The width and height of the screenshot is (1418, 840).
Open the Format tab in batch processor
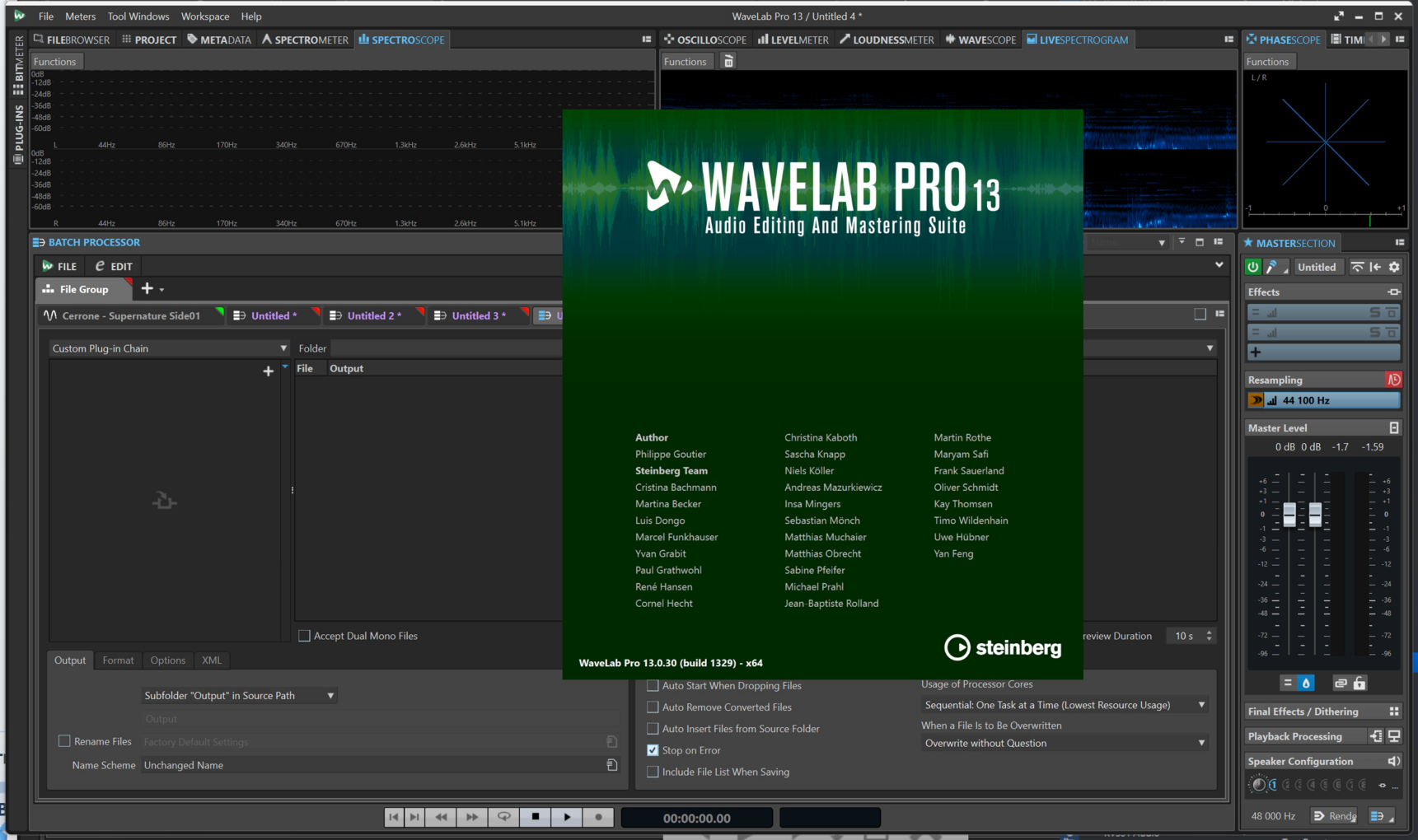point(118,660)
